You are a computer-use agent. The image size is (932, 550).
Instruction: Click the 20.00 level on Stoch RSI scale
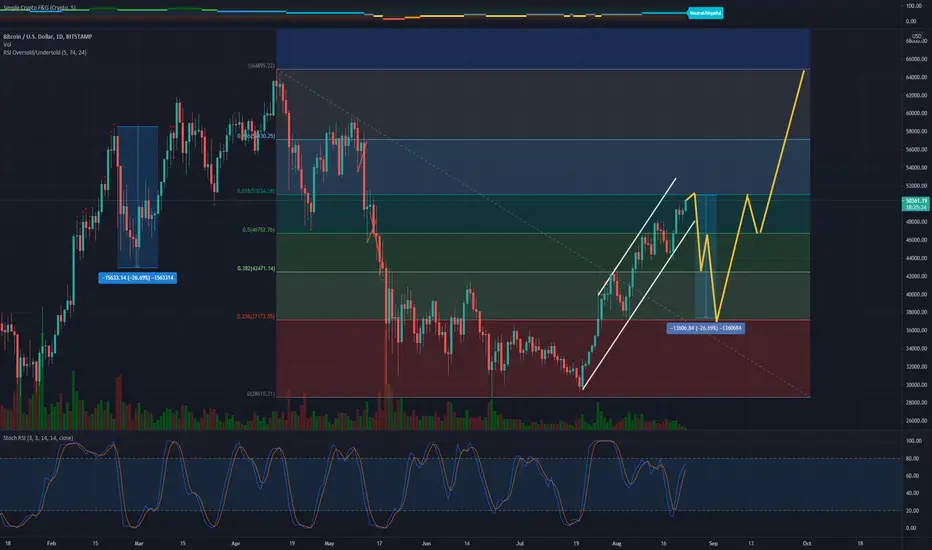tap(913, 511)
